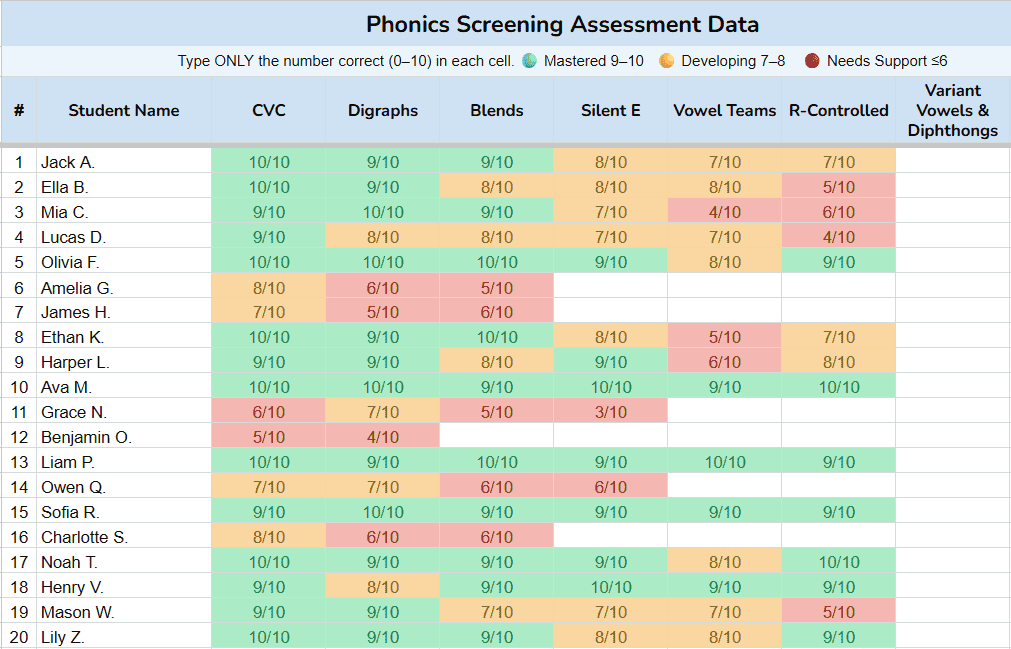Select the Phonics Screening Assessment Data title

pos(562,24)
